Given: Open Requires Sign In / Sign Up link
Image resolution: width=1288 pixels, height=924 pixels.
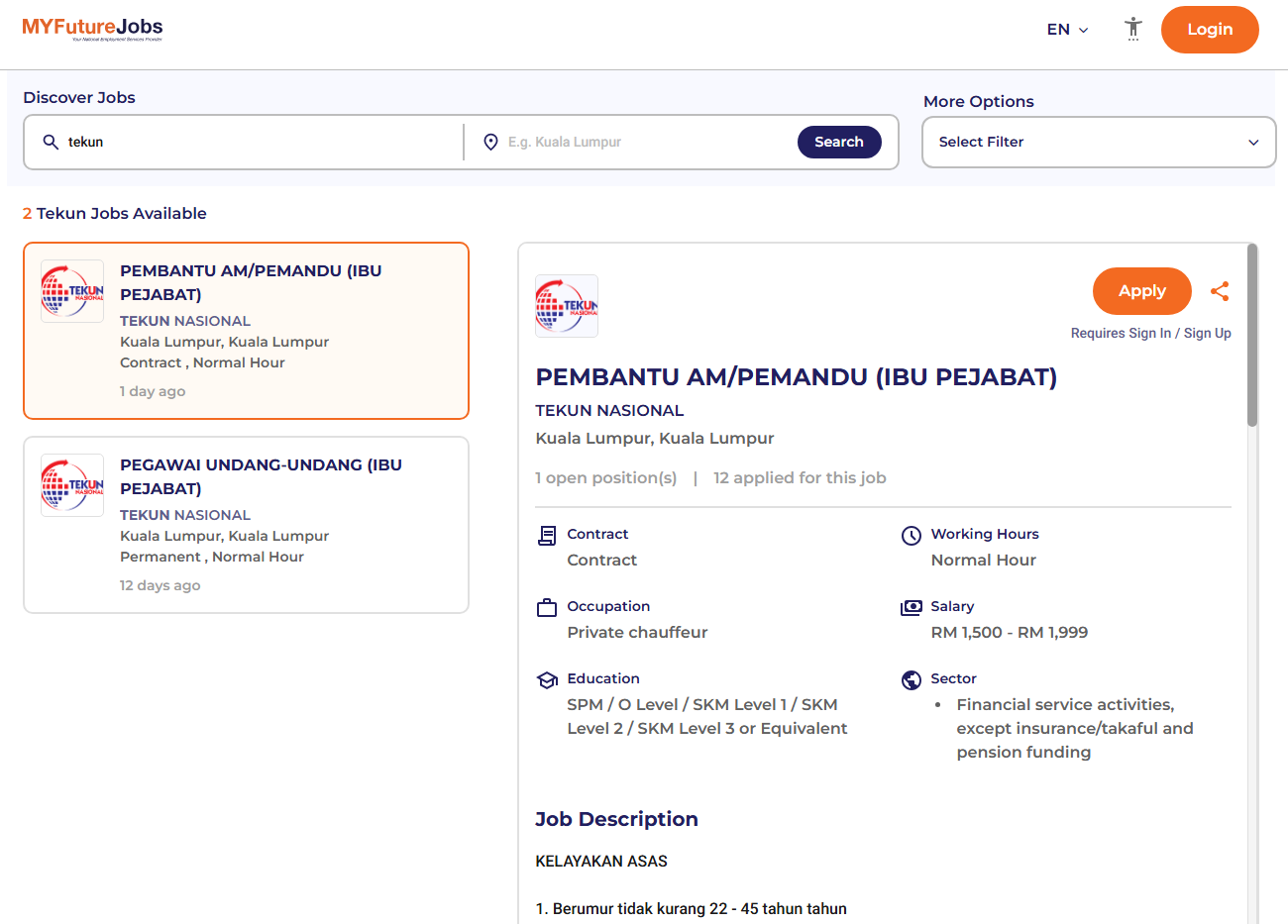Looking at the screenshot, I should (1151, 334).
